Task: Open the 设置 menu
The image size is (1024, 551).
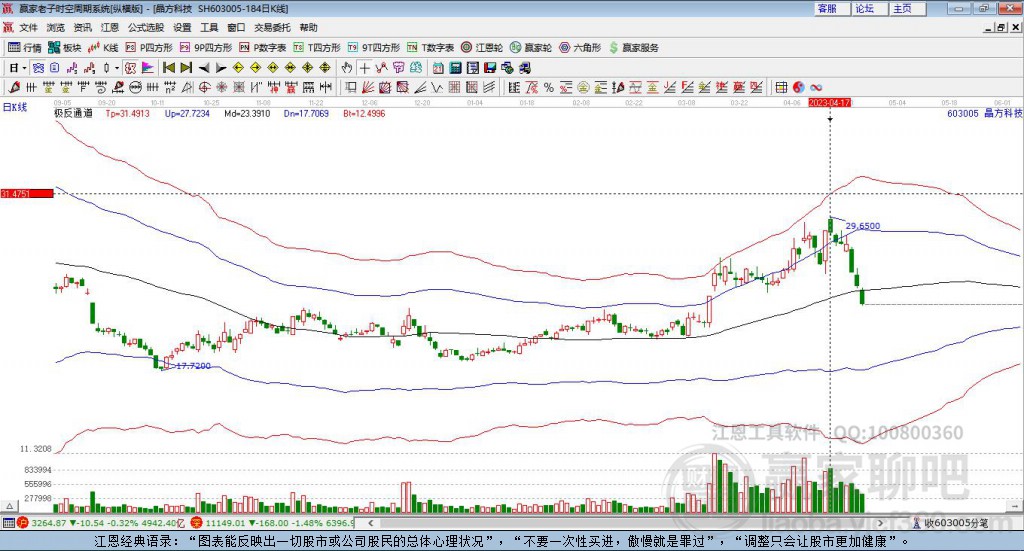Action: click(182, 27)
